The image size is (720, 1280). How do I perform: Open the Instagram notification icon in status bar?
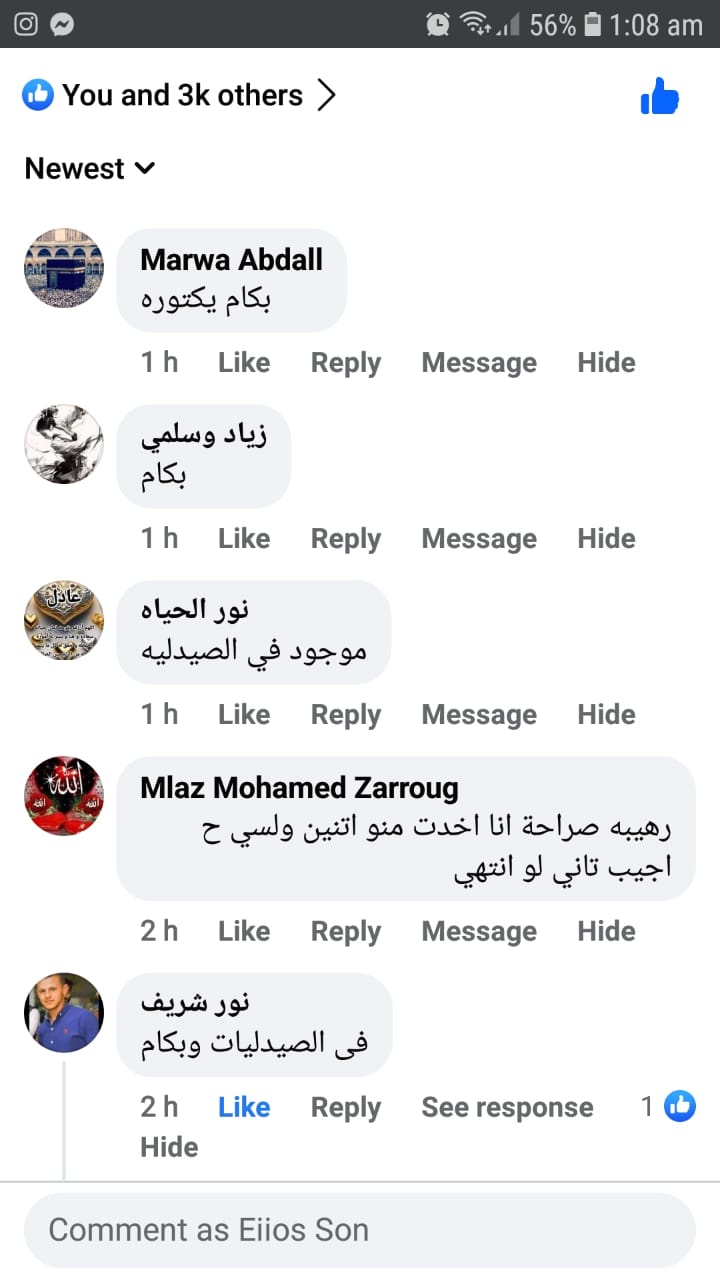26,24
